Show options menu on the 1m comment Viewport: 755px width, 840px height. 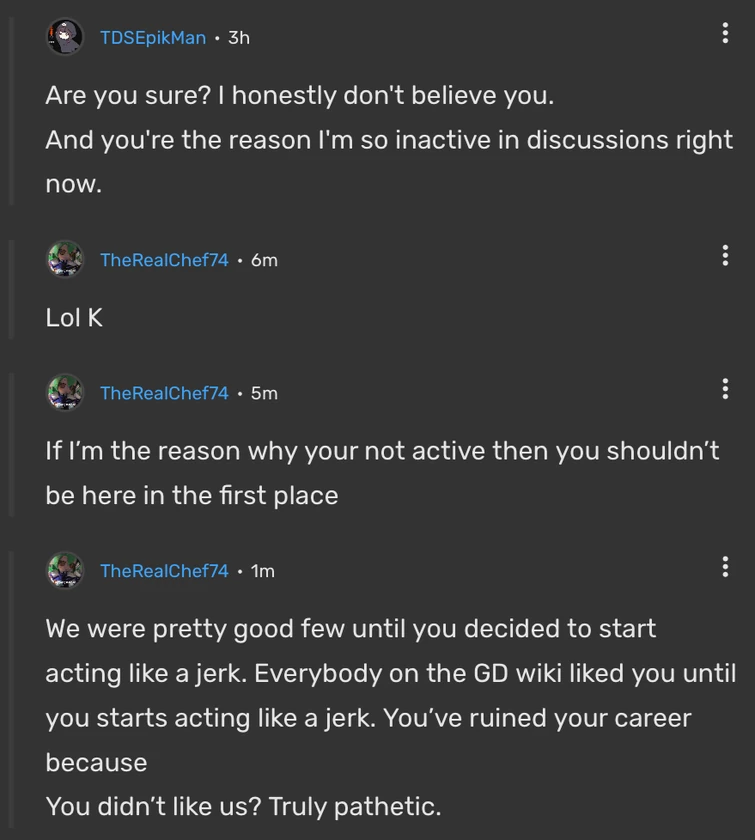pos(725,566)
